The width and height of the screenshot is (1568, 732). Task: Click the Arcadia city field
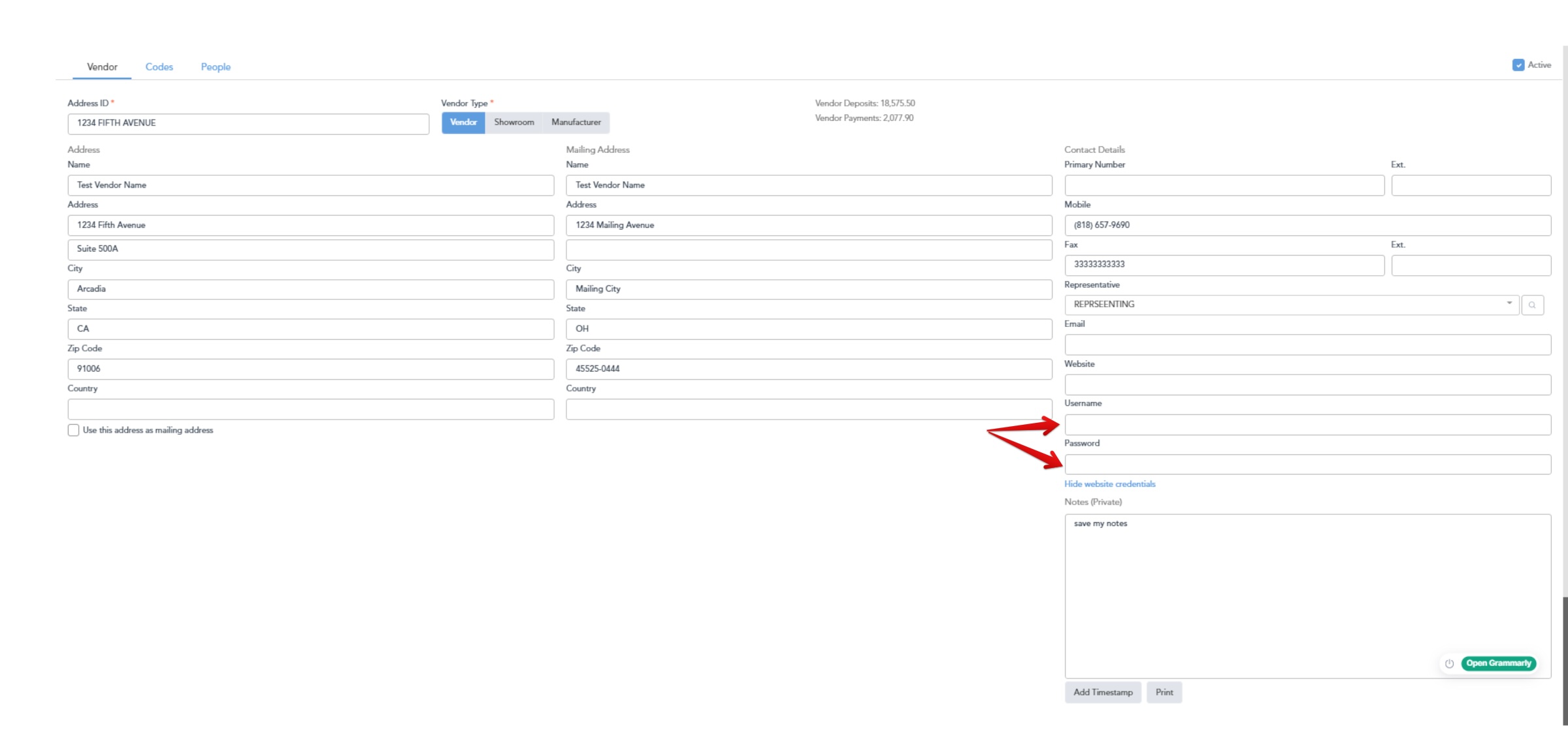tap(311, 290)
